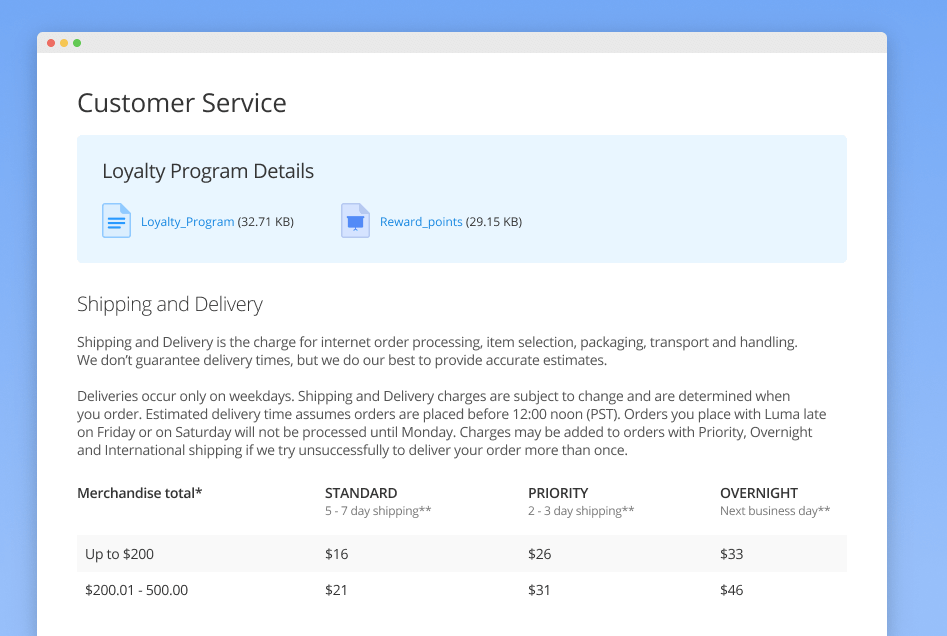Click the Loyalty_Program file link

[187, 222]
